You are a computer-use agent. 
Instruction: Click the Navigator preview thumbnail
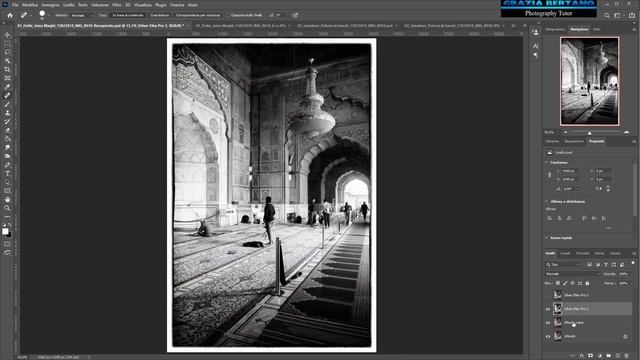click(589, 81)
